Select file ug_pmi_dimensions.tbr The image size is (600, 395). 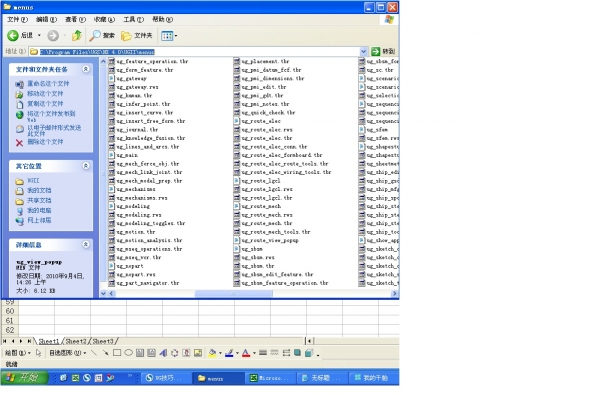tap(273, 78)
